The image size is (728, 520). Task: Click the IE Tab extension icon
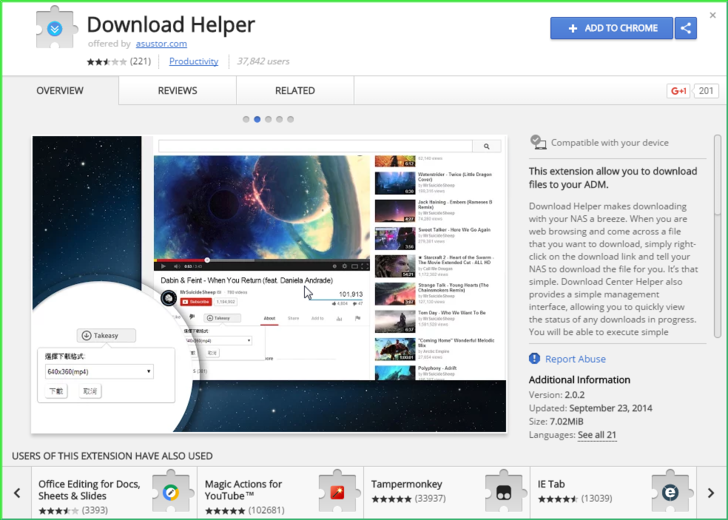coord(671,492)
